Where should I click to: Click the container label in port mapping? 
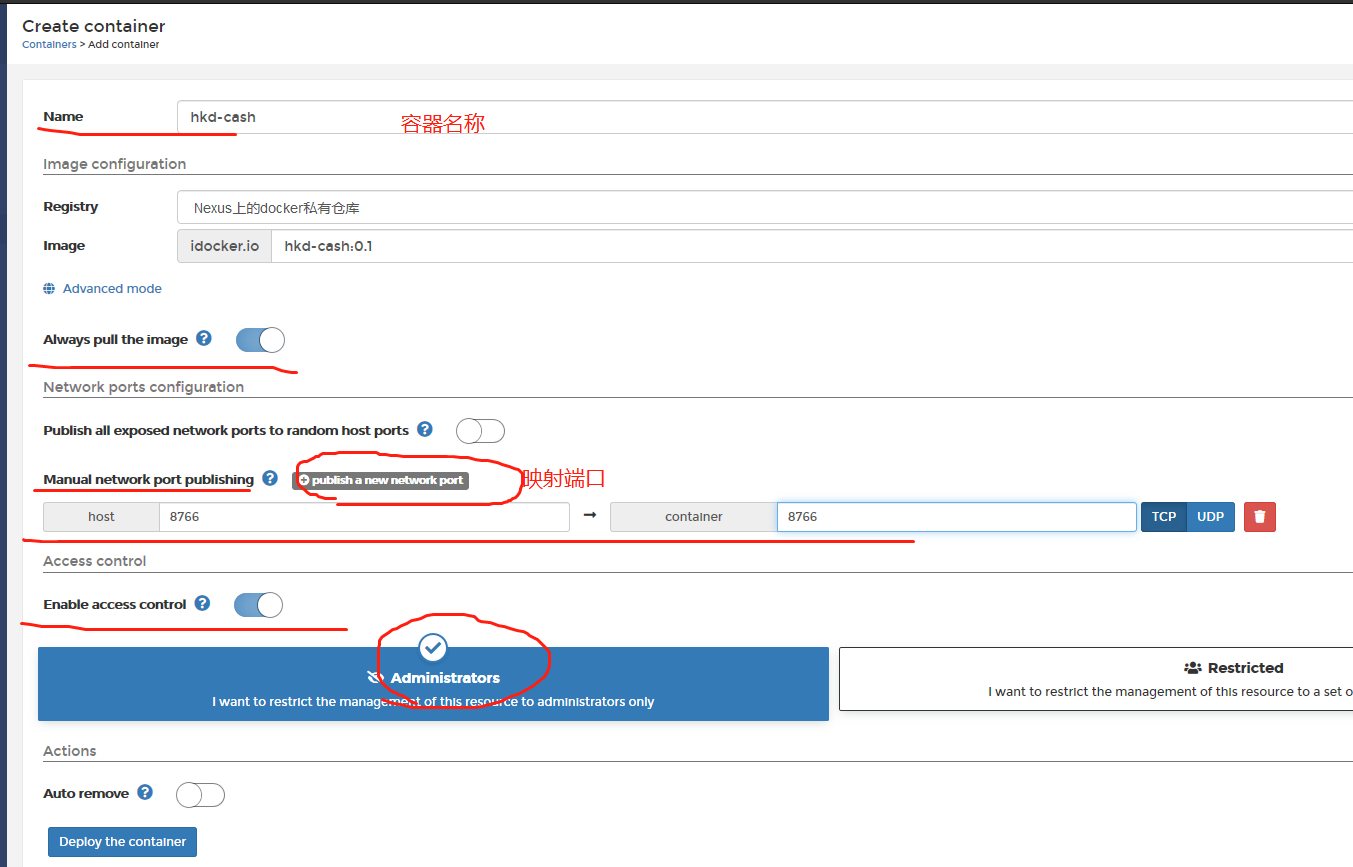tap(693, 517)
